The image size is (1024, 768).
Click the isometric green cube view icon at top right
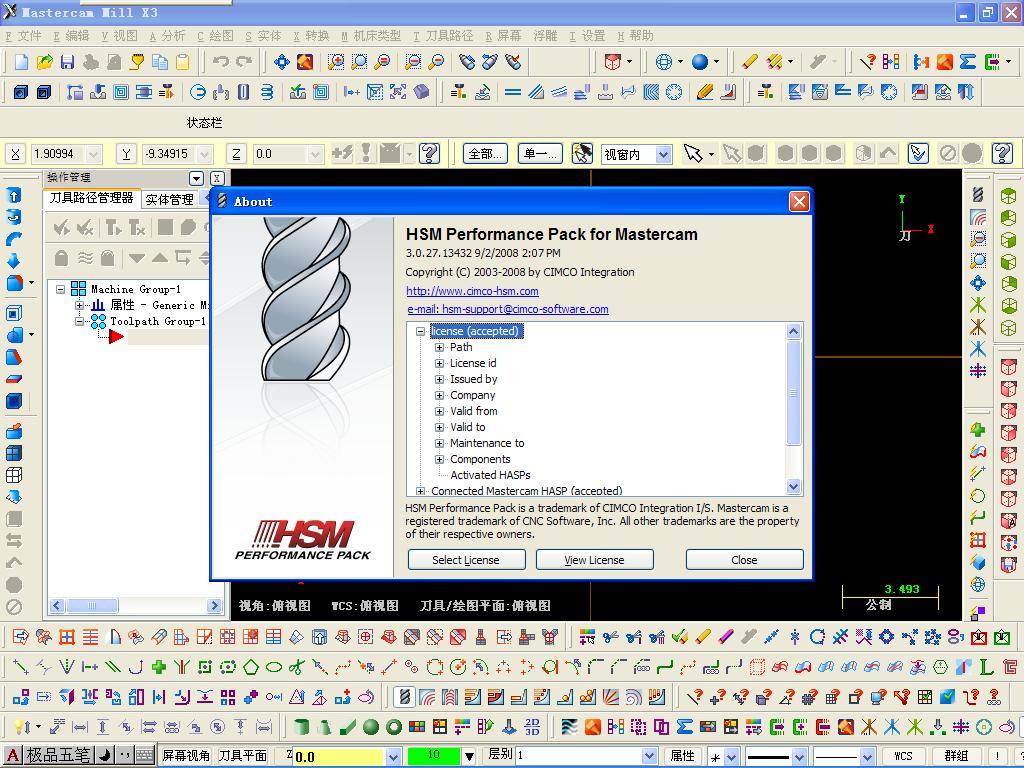click(1009, 195)
